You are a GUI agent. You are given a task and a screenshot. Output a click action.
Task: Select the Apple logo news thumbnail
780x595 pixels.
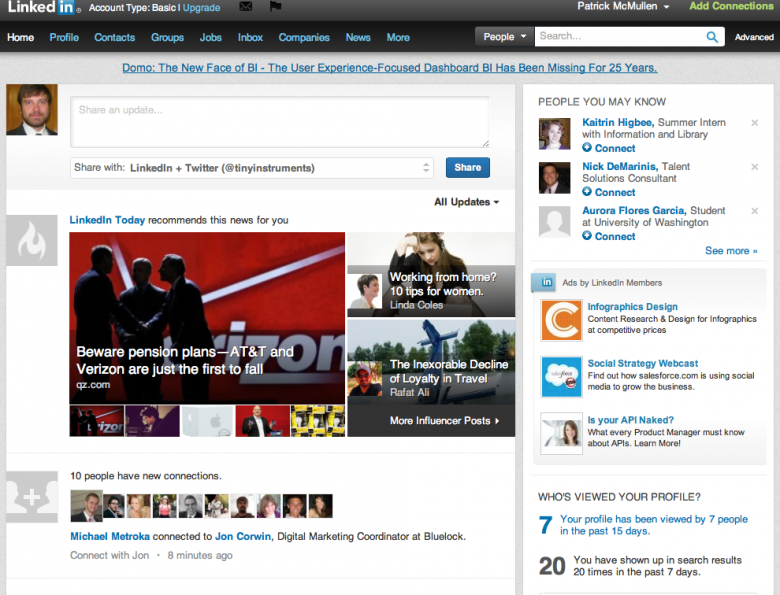point(207,421)
